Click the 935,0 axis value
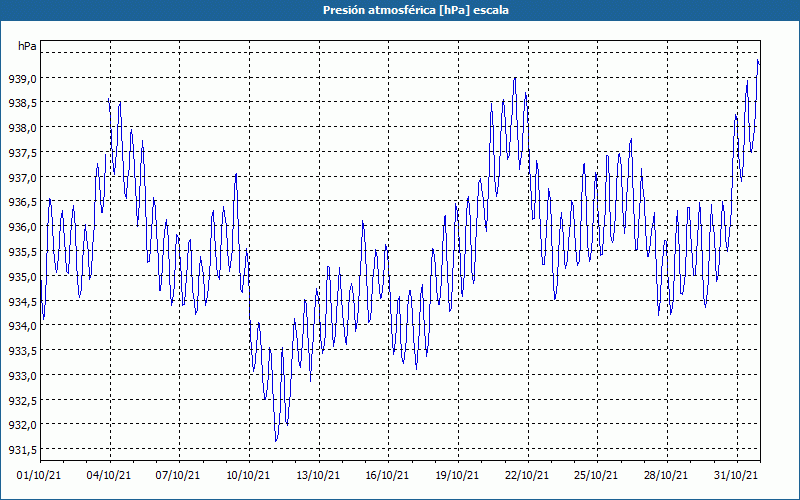The width and height of the screenshot is (800, 500). [22, 277]
